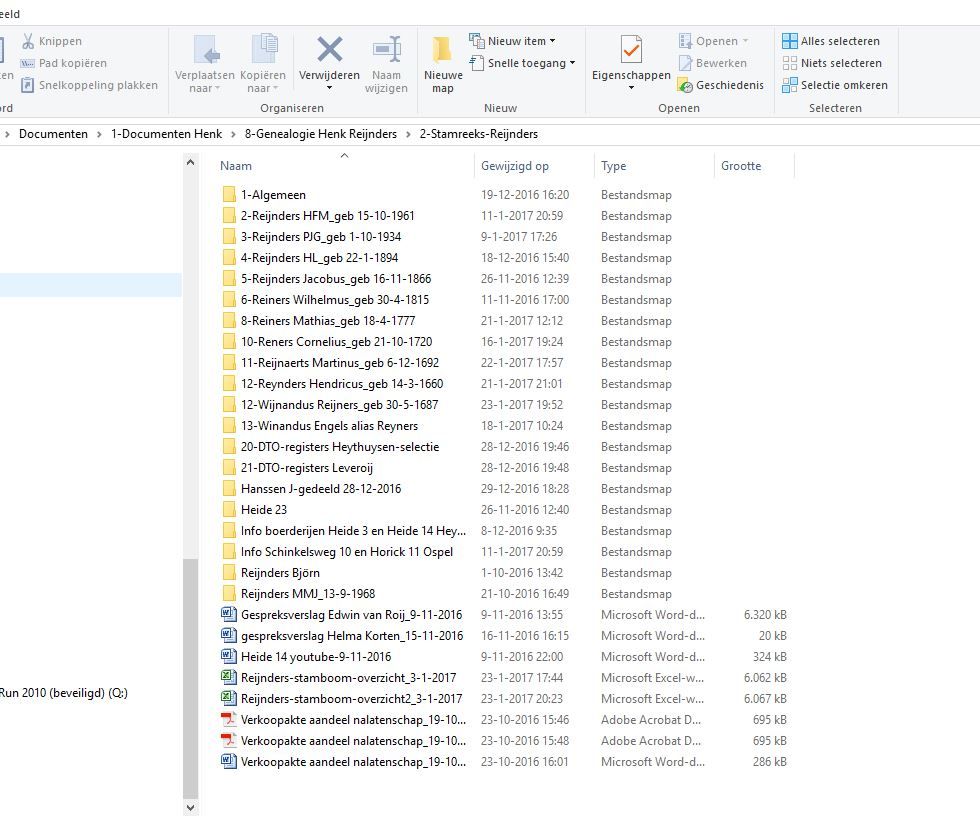Image resolution: width=980 pixels, height=824 pixels.
Task: Select Excel icon of Reijnders-stamboom-overzicht2_3-1-2017
Action: [x=229, y=698]
